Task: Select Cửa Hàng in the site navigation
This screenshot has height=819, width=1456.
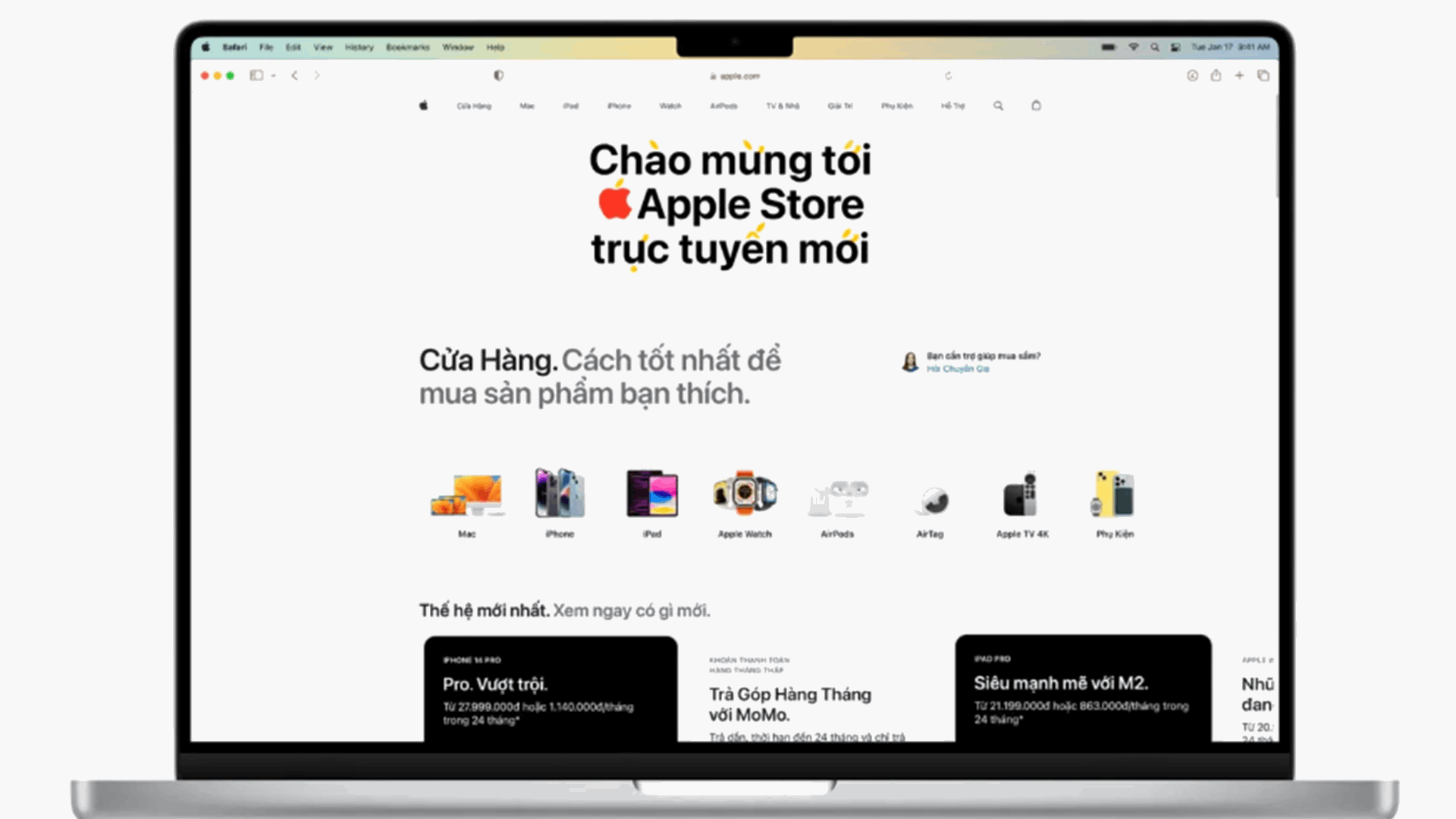Action: click(474, 105)
